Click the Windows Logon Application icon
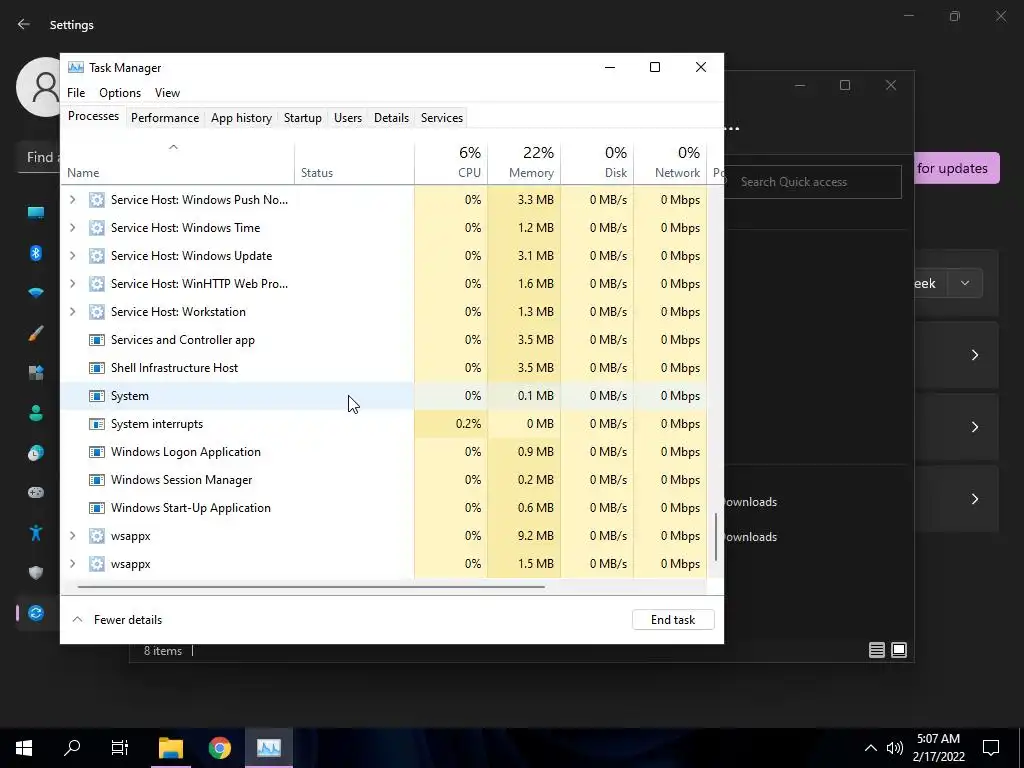Screen dimensions: 1024x768 click(97, 452)
